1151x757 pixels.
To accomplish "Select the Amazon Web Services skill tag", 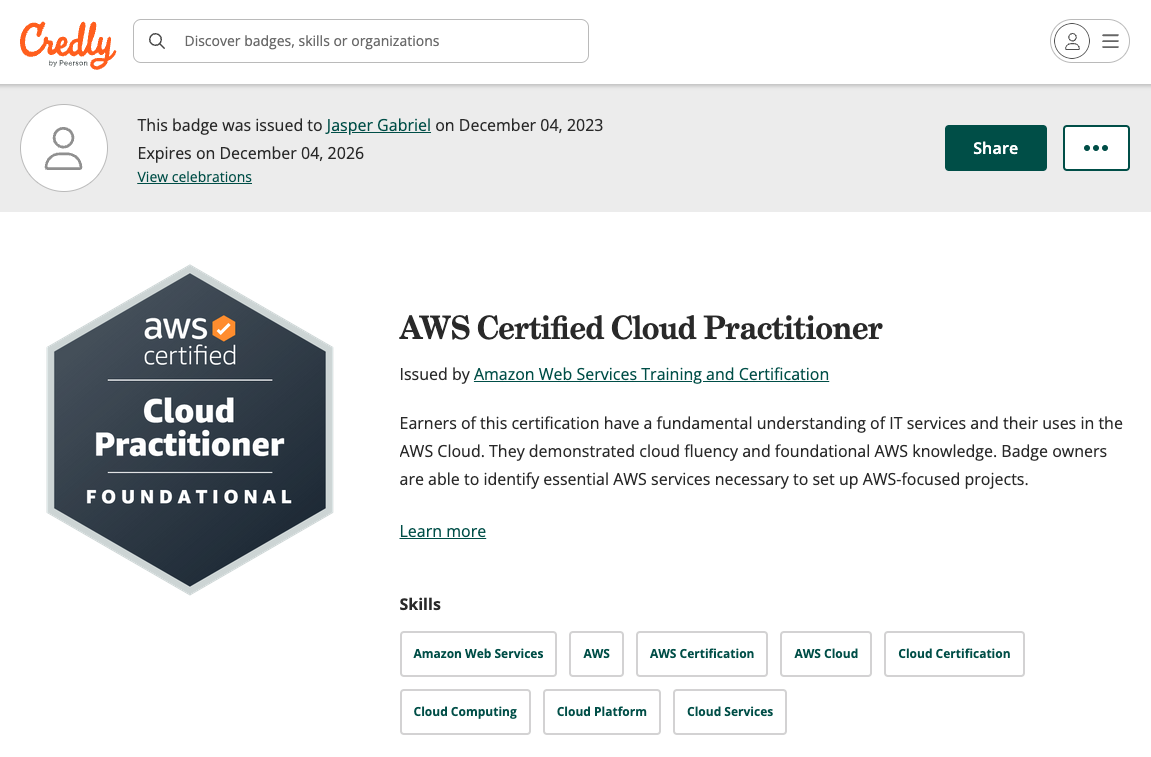I will (x=478, y=653).
